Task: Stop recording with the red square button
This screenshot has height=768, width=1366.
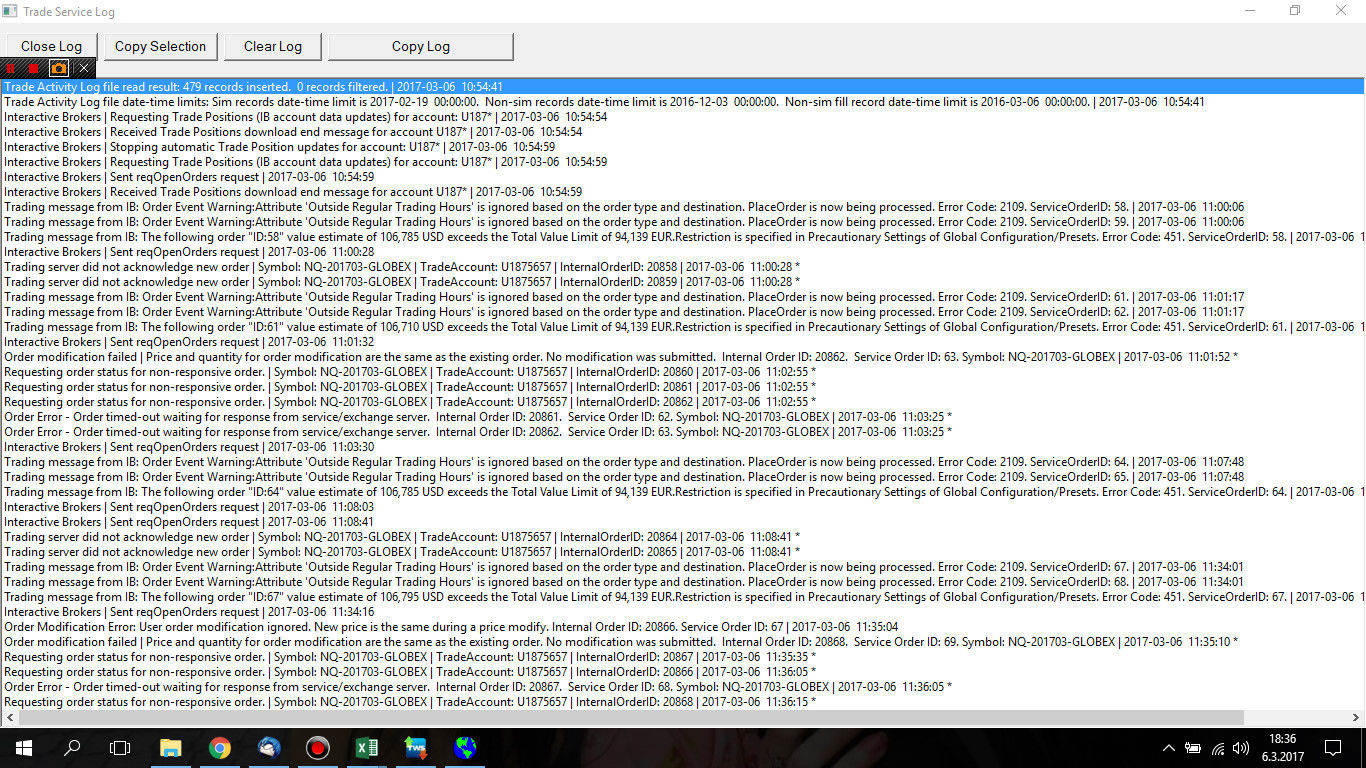Action: click(x=34, y=68)
